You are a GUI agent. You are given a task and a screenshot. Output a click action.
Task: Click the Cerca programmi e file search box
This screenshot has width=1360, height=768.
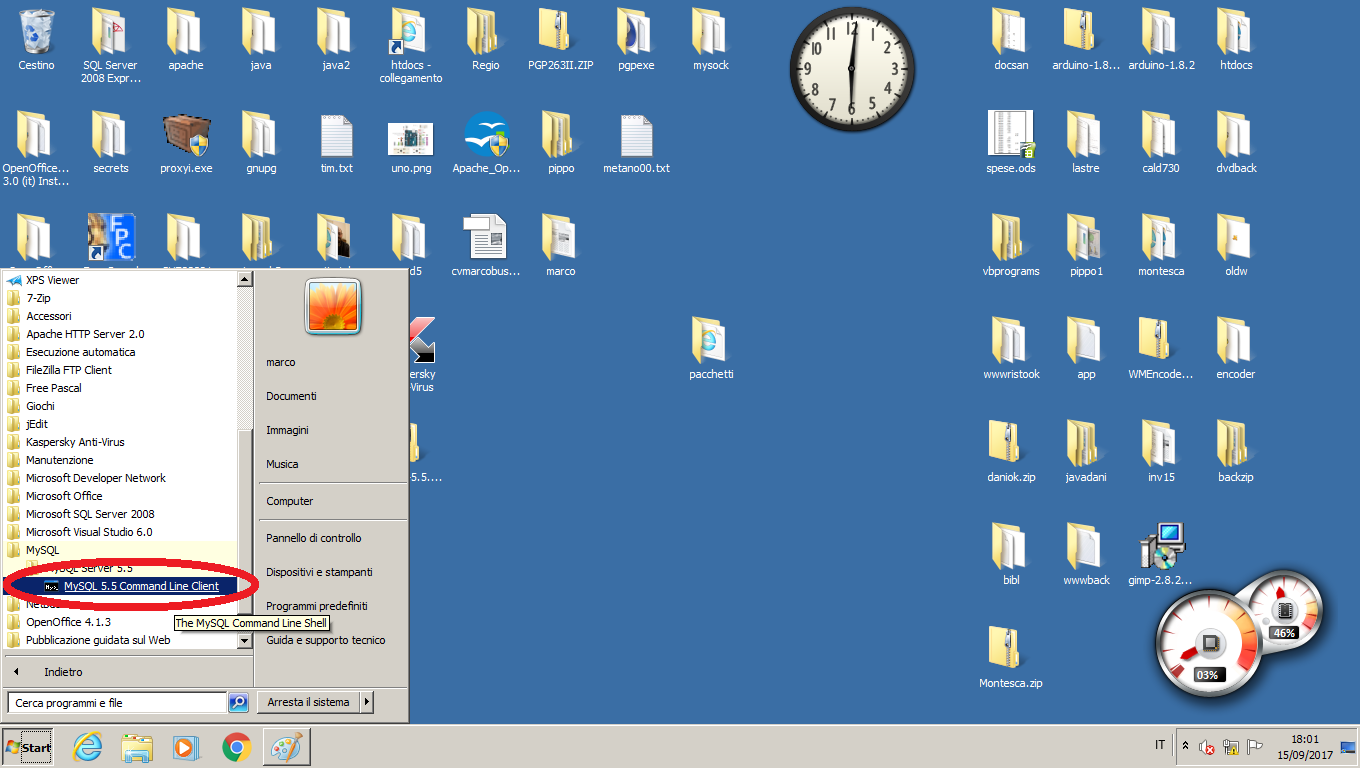[x=116, y=703]
